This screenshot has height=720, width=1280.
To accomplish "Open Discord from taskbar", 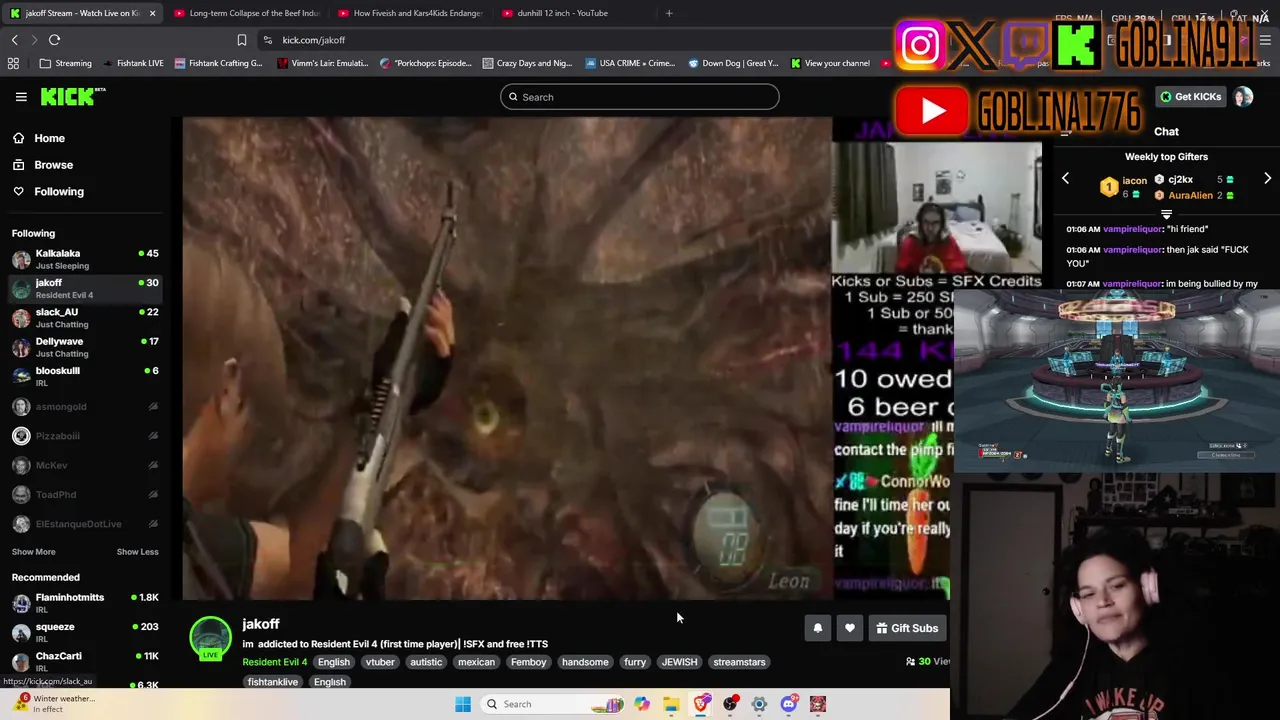I will click(x=789, y=704).
